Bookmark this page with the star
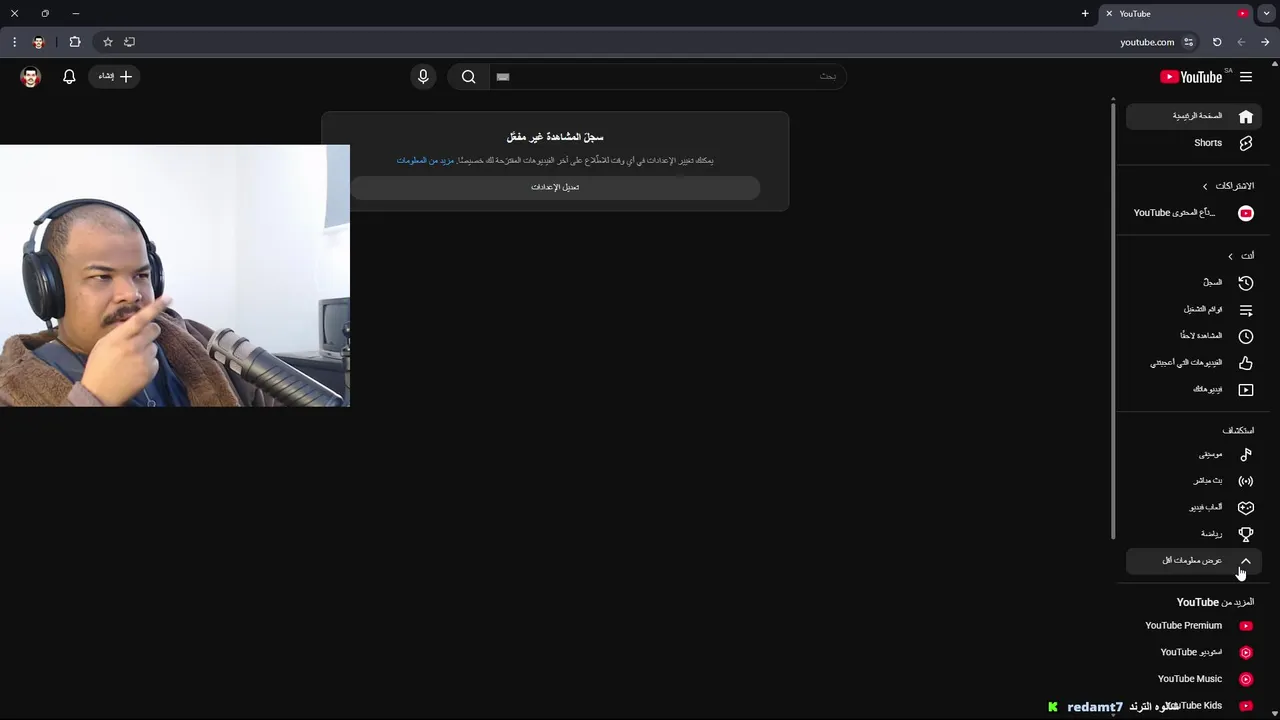Image resolution: width=1280 pixels, height=720 pixels. [108, 42]
